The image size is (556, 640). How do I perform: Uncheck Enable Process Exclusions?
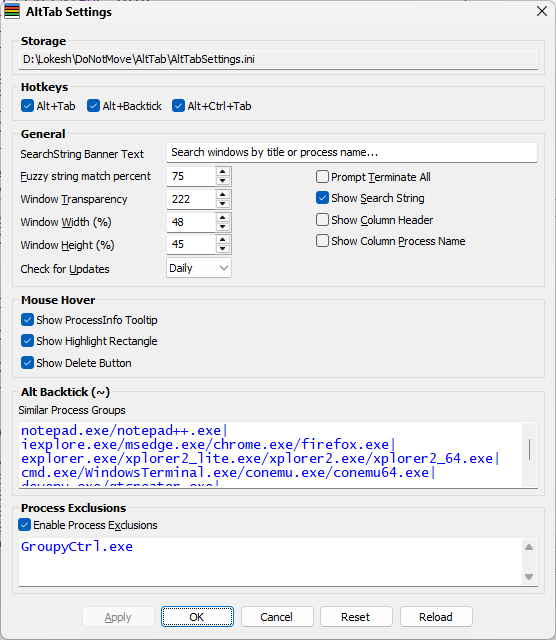pyautogui.click(x=24, y=525)
